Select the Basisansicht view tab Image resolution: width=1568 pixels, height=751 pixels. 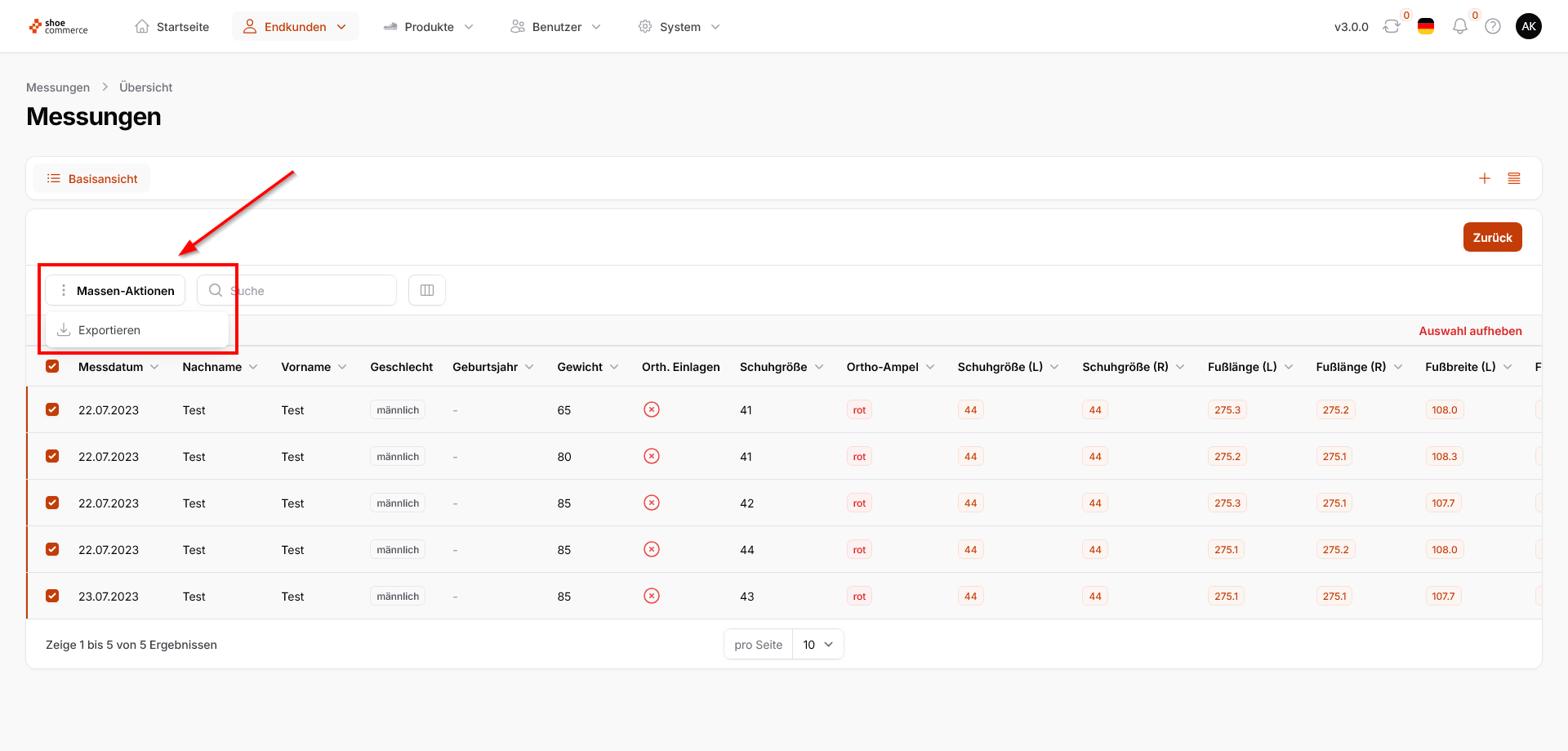[92, 179]
